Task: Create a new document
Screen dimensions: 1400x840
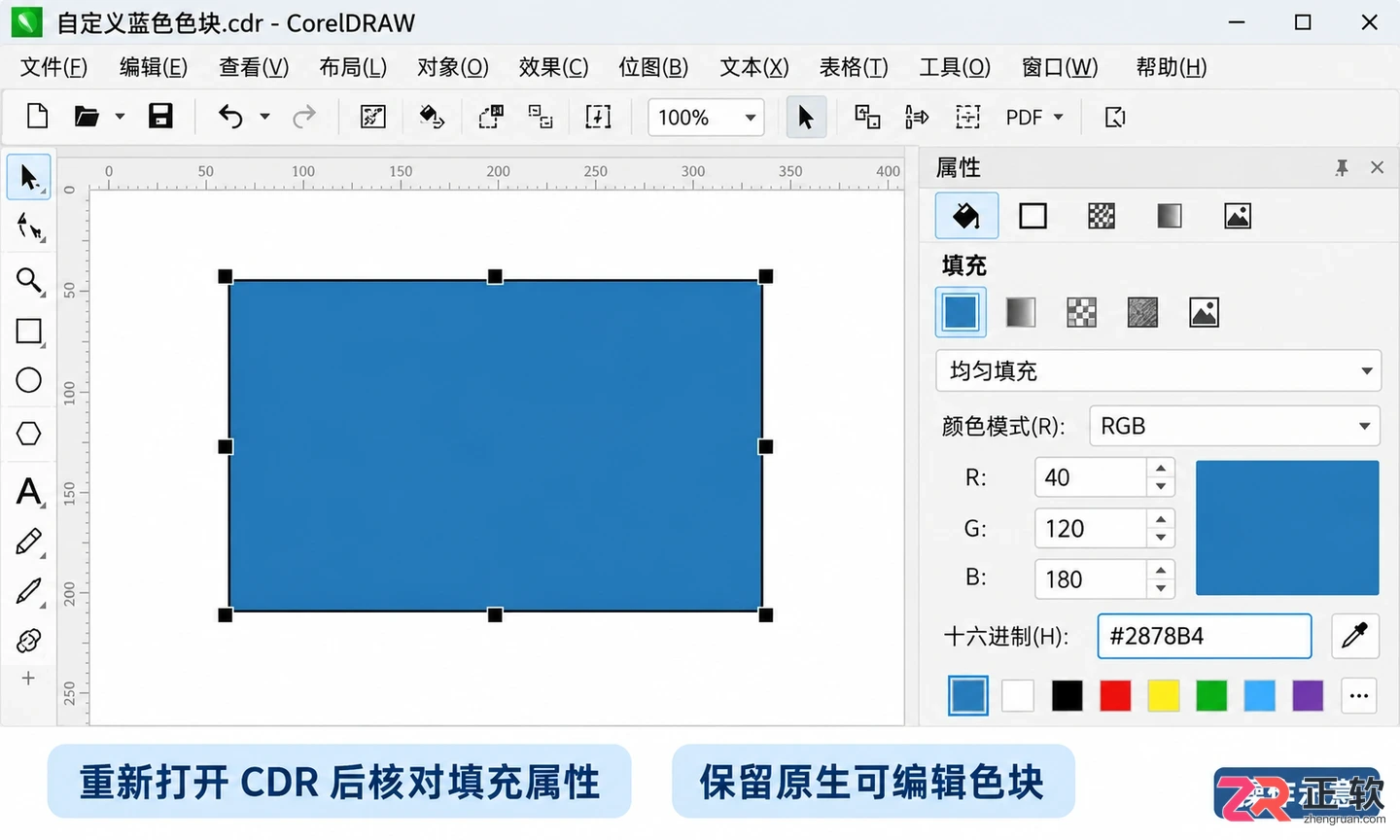Action: click(x=37, y=117)
